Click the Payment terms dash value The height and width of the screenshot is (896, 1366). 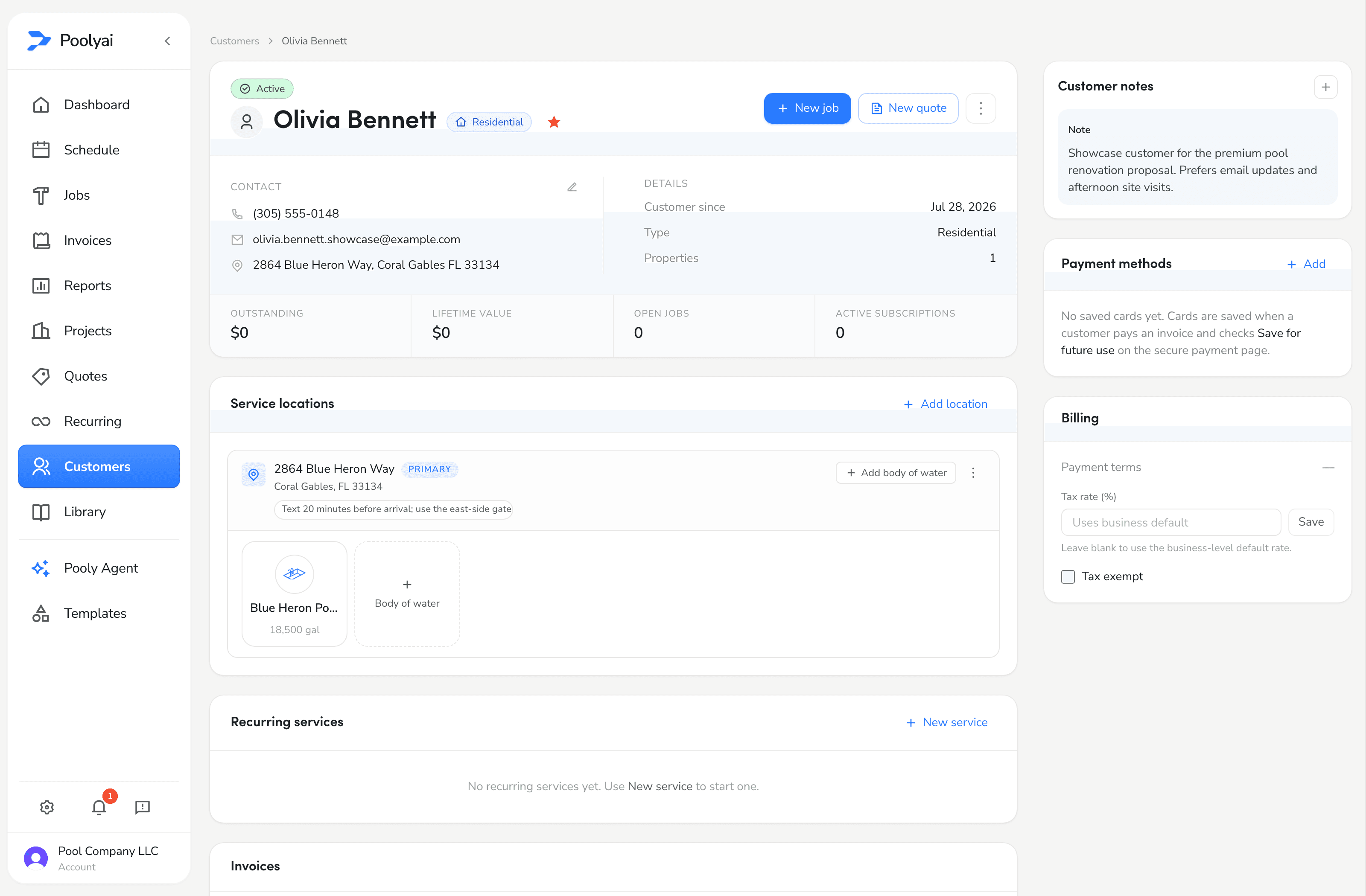tap(1328, 468)
